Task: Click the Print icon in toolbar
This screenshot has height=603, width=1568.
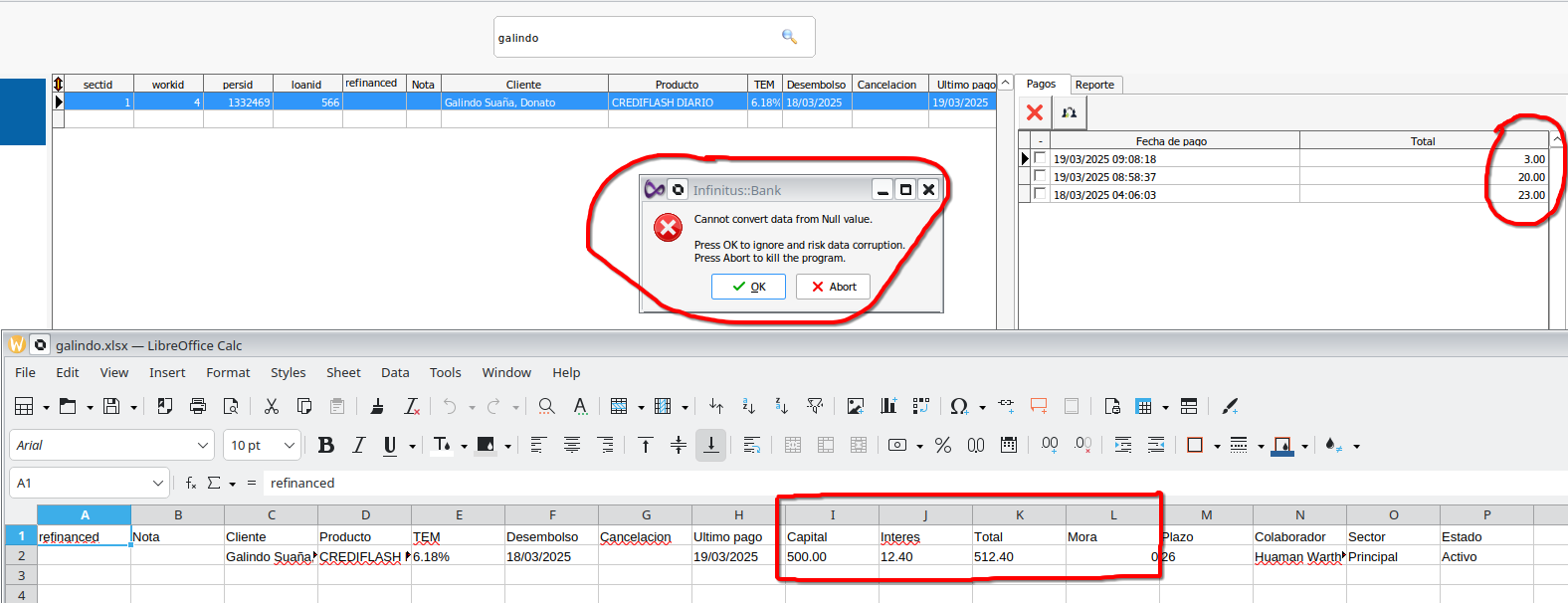Action: [198, 406]
